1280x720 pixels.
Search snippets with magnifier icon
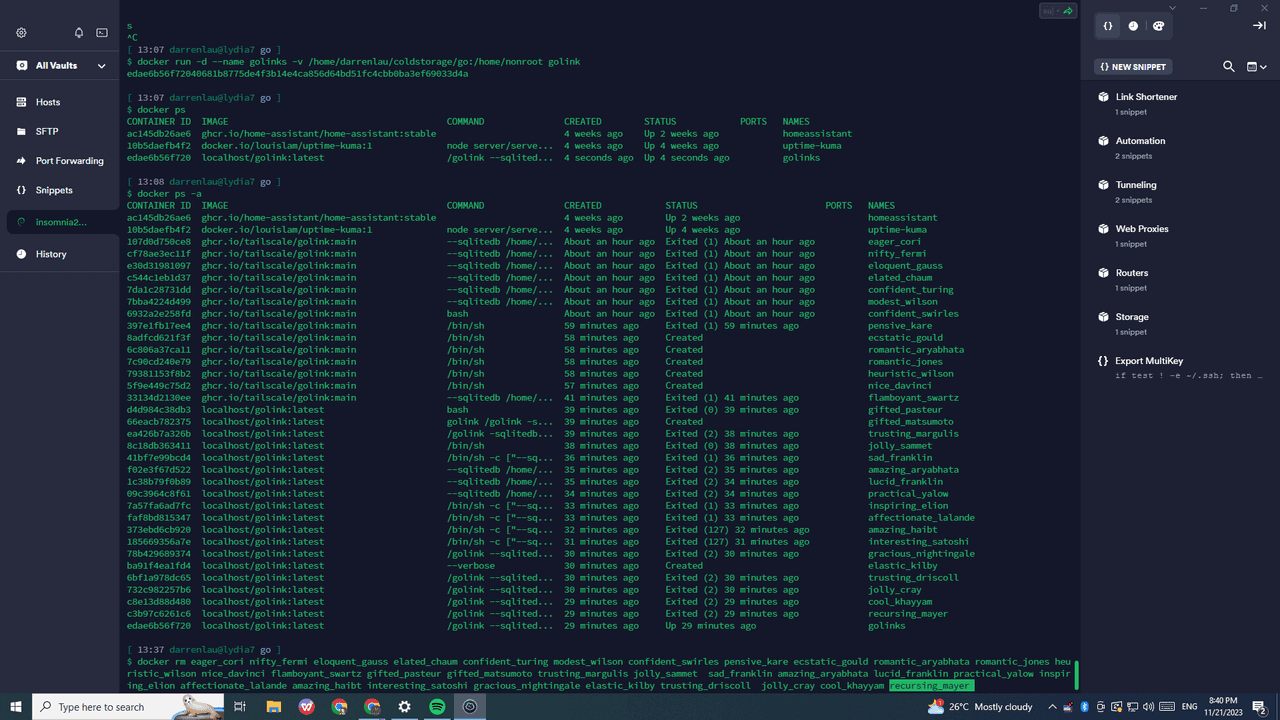coord(1229,67)
